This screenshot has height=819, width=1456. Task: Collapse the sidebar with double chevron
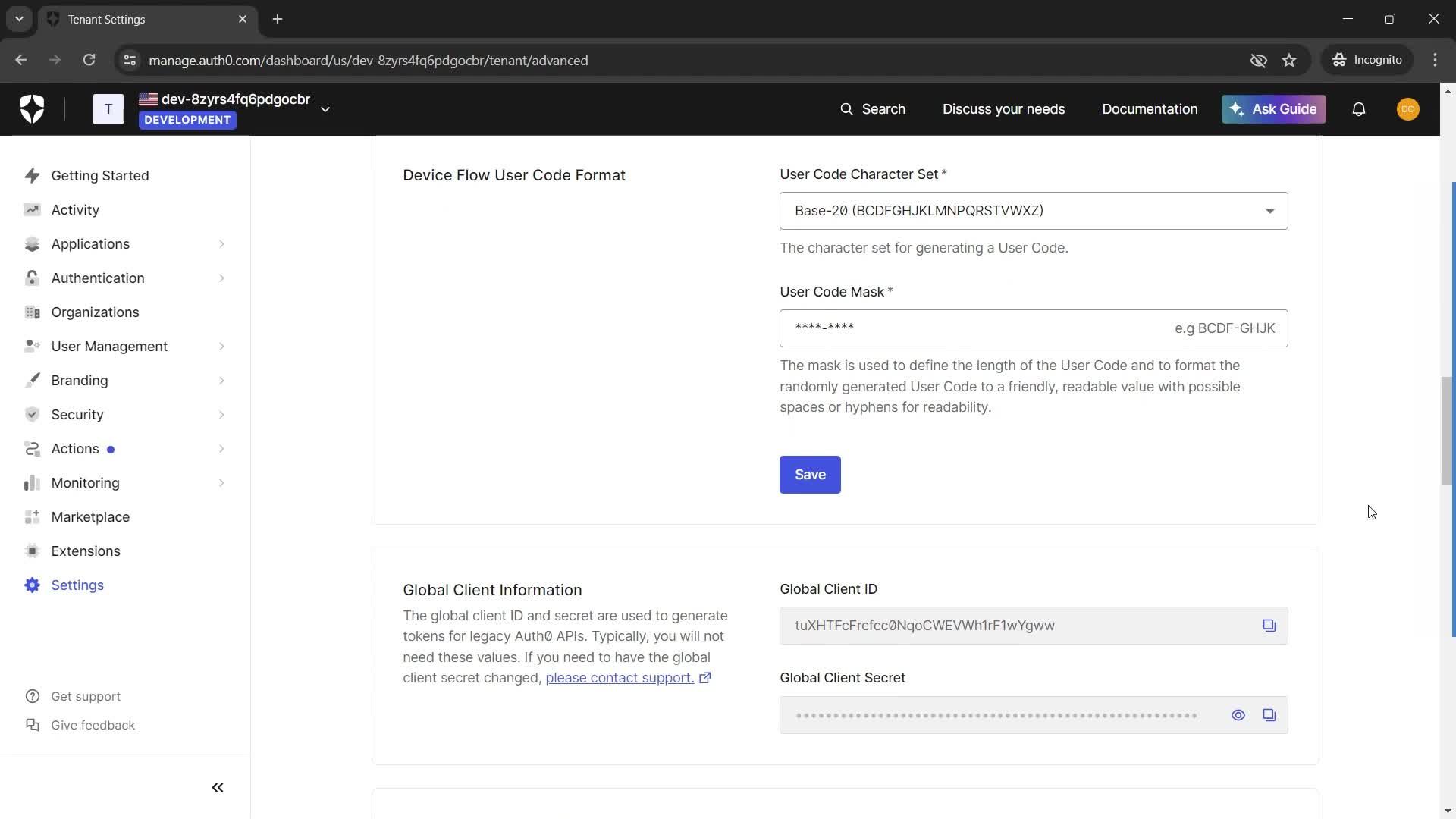pyautogui.click(x=218, y=787)
